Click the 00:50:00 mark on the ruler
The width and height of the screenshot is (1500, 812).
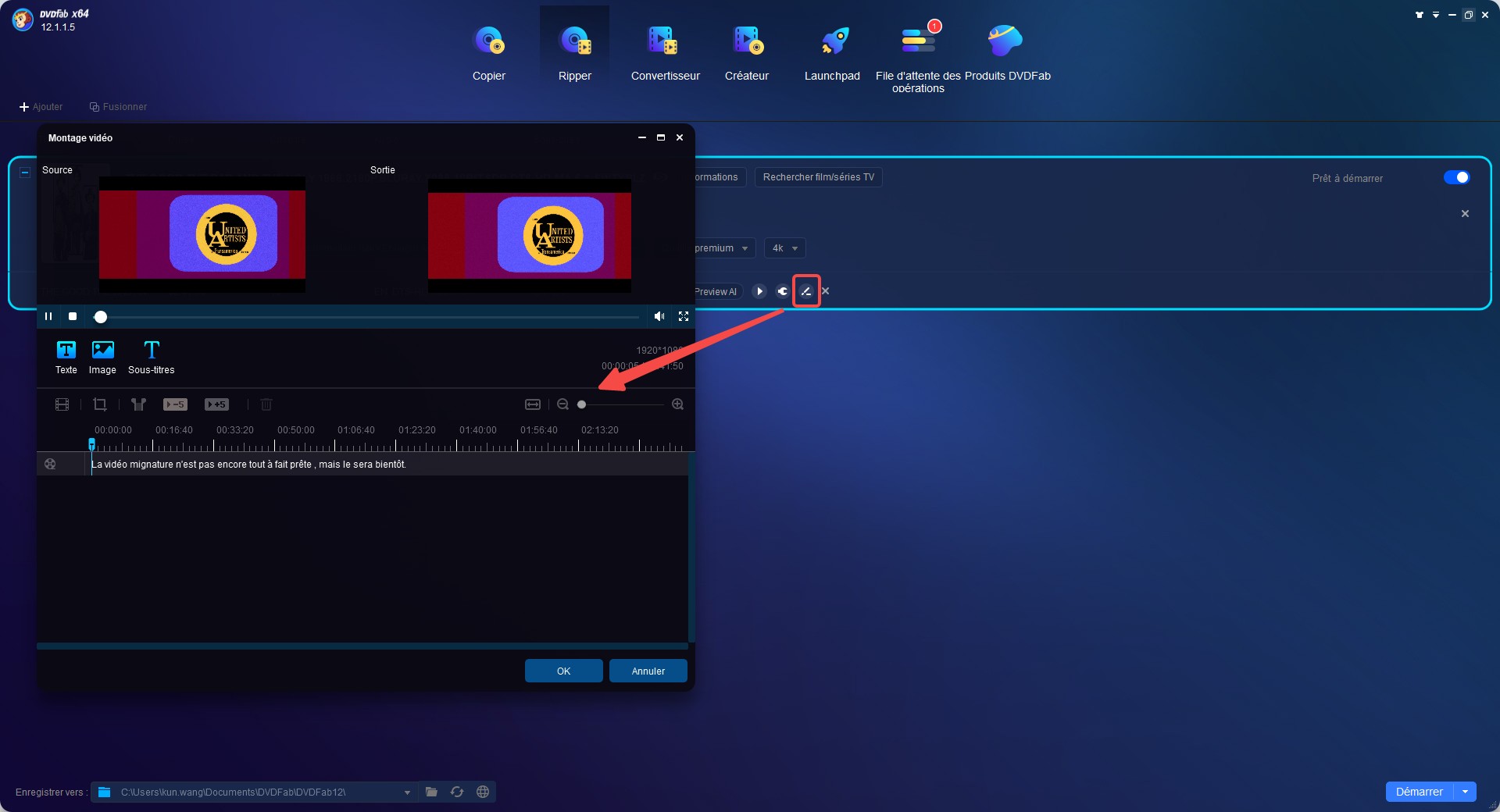(x=296, y=430)
